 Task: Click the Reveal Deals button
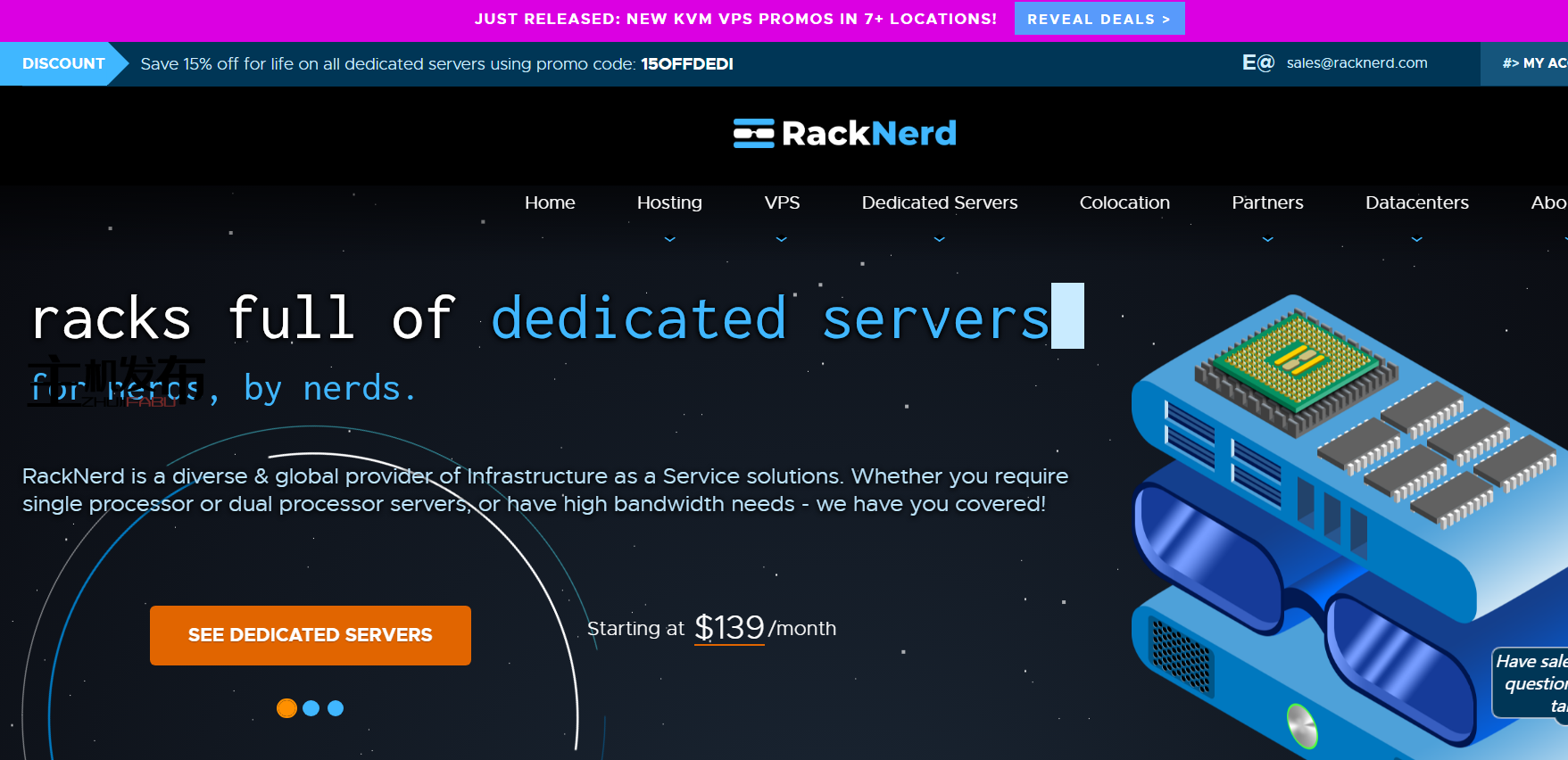coord(1099,19)
